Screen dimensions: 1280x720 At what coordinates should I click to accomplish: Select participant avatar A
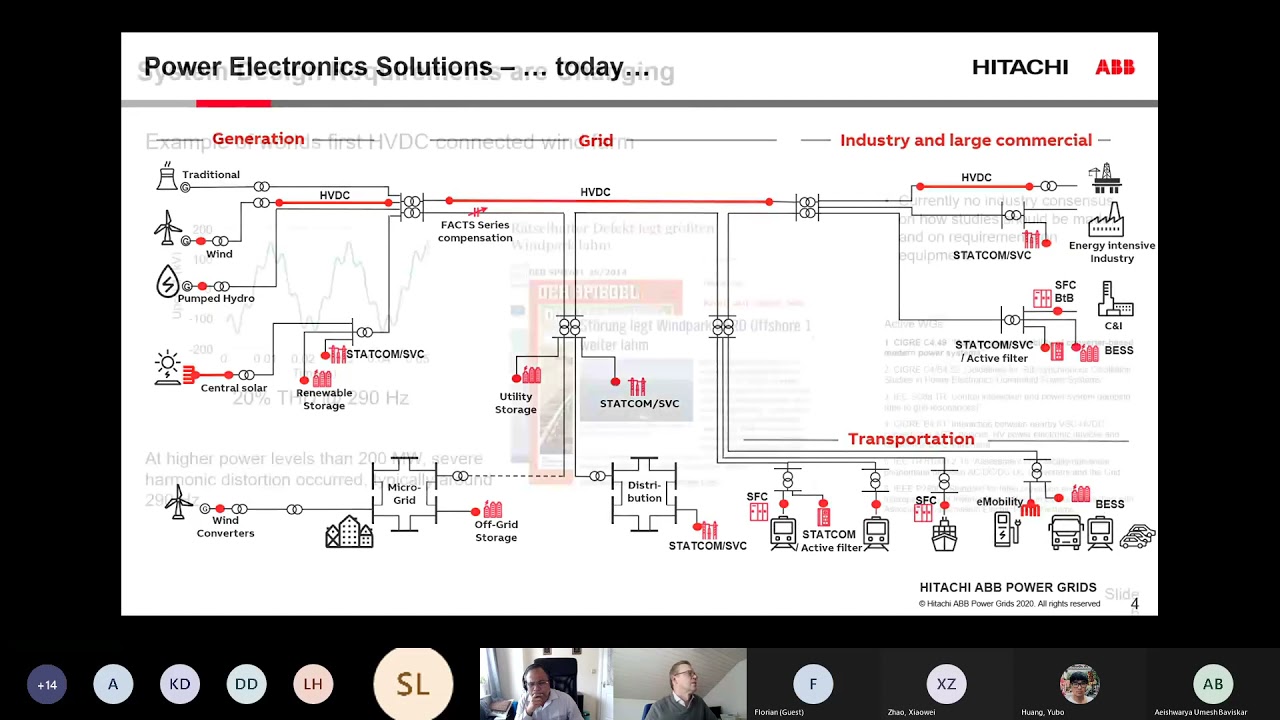click(113, 684)
